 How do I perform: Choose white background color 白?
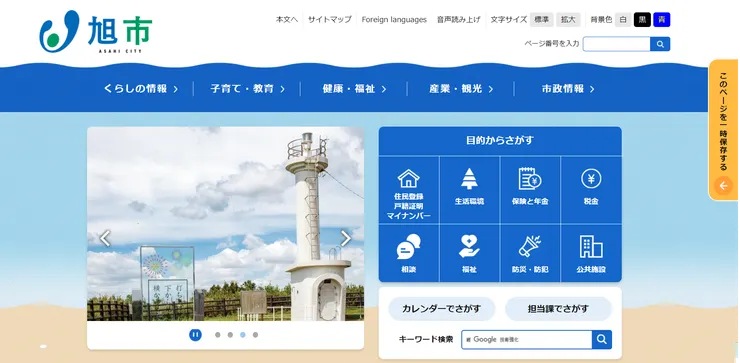(x=623, y=20)
